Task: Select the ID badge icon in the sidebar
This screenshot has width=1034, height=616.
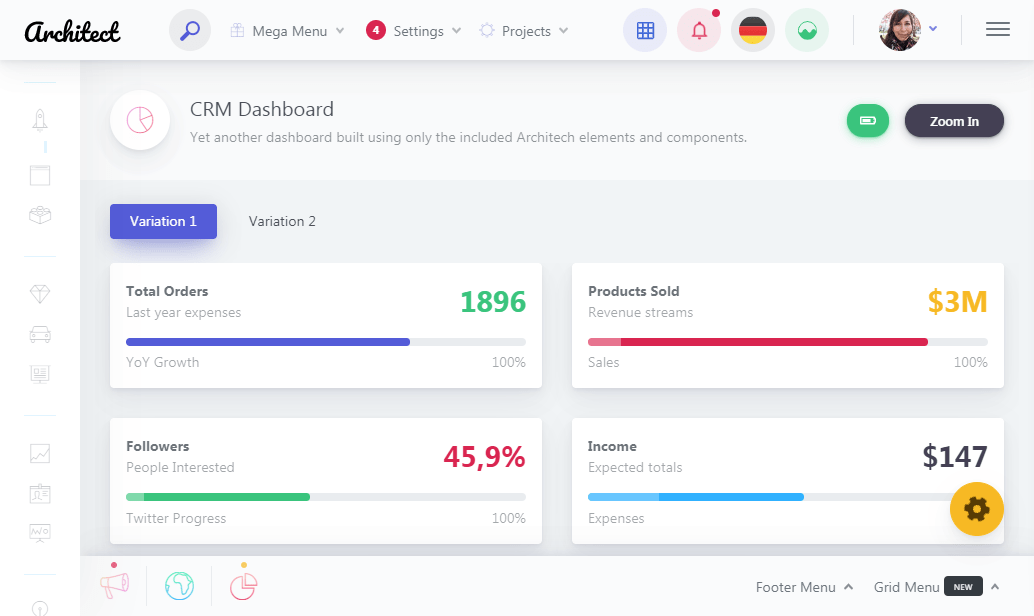Action: click(39, 493)
